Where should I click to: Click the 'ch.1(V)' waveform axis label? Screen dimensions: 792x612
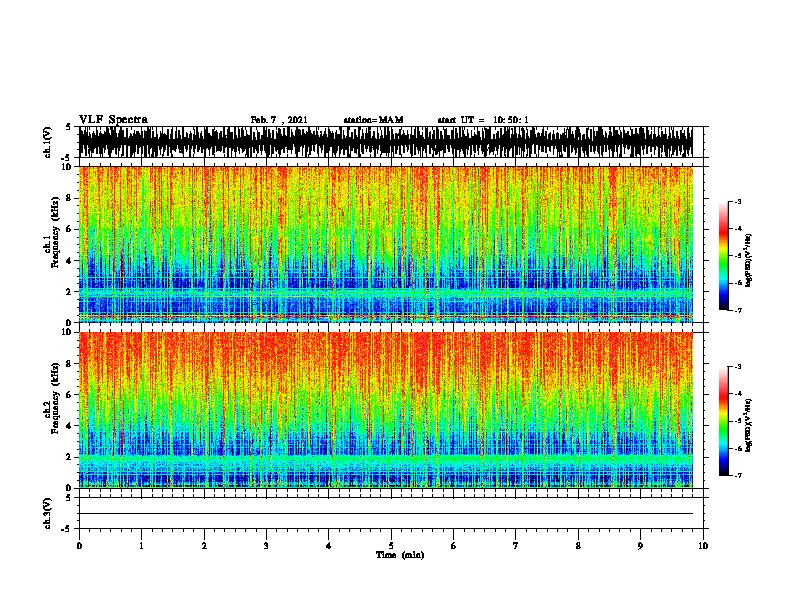(48, 142)
